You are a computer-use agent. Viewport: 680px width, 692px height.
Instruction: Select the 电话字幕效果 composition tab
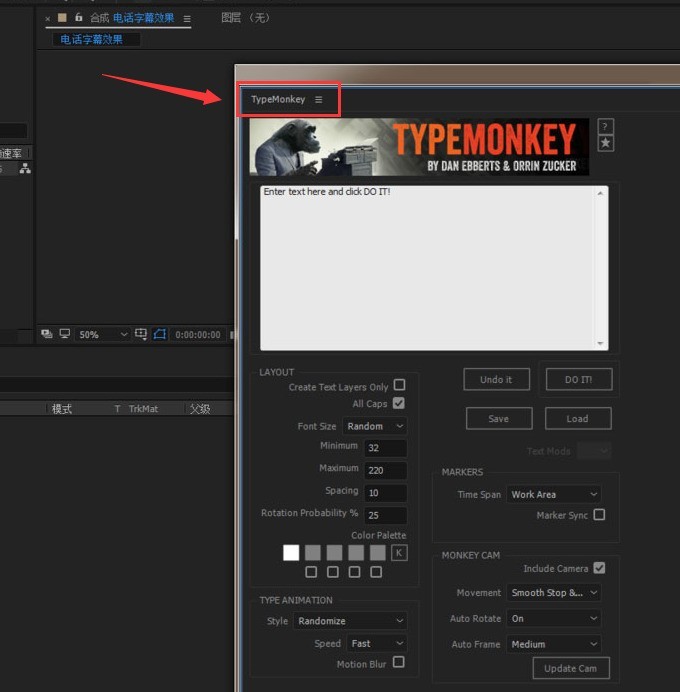[x=92, y=40]
